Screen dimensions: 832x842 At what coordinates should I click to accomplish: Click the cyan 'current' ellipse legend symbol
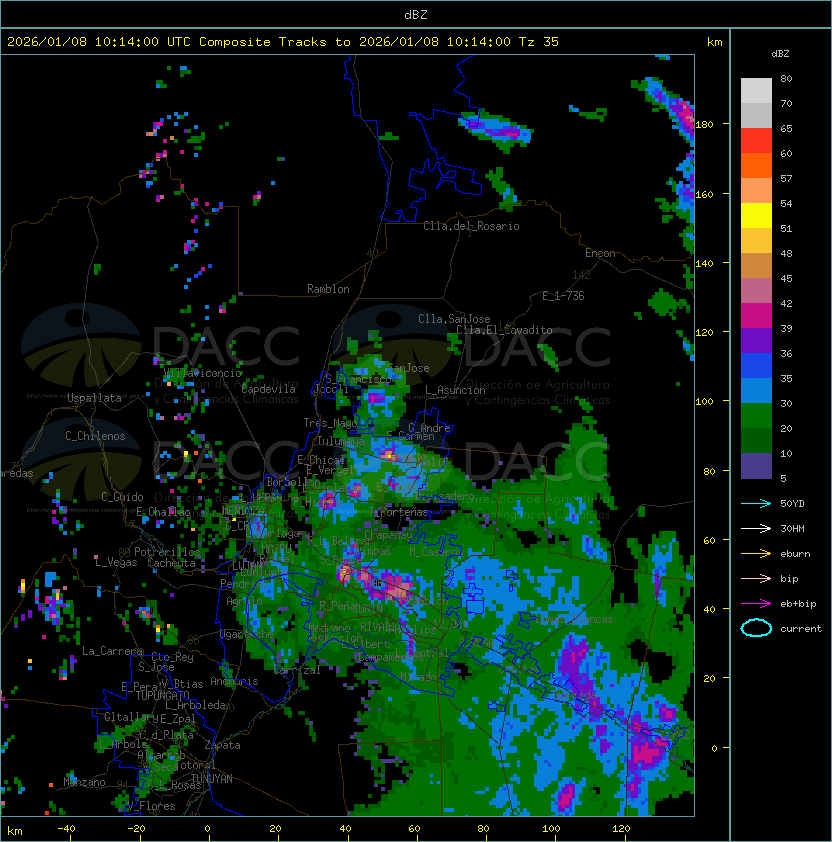pos(756,628)
